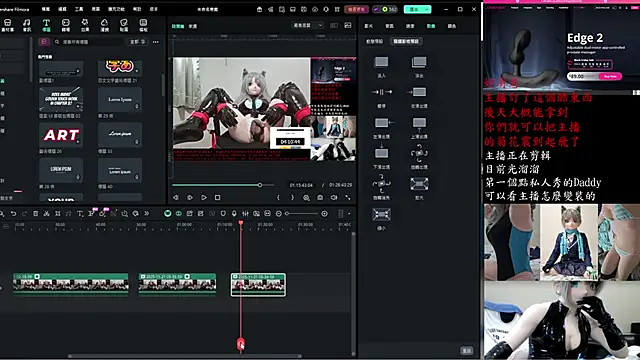
Task: Open Export dropdown arrow
Action: [x=427, y=9]
